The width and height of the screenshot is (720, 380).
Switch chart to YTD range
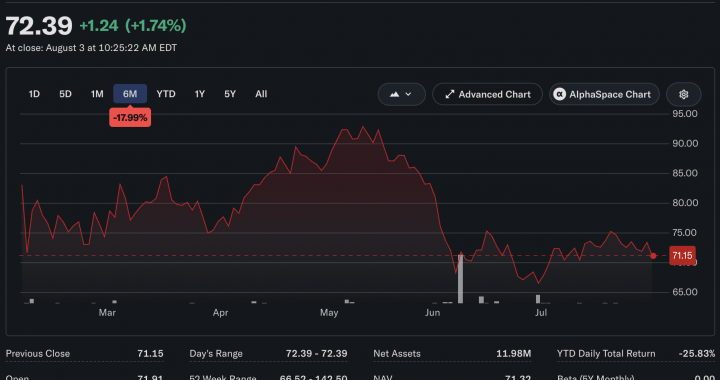click(166, 94)
